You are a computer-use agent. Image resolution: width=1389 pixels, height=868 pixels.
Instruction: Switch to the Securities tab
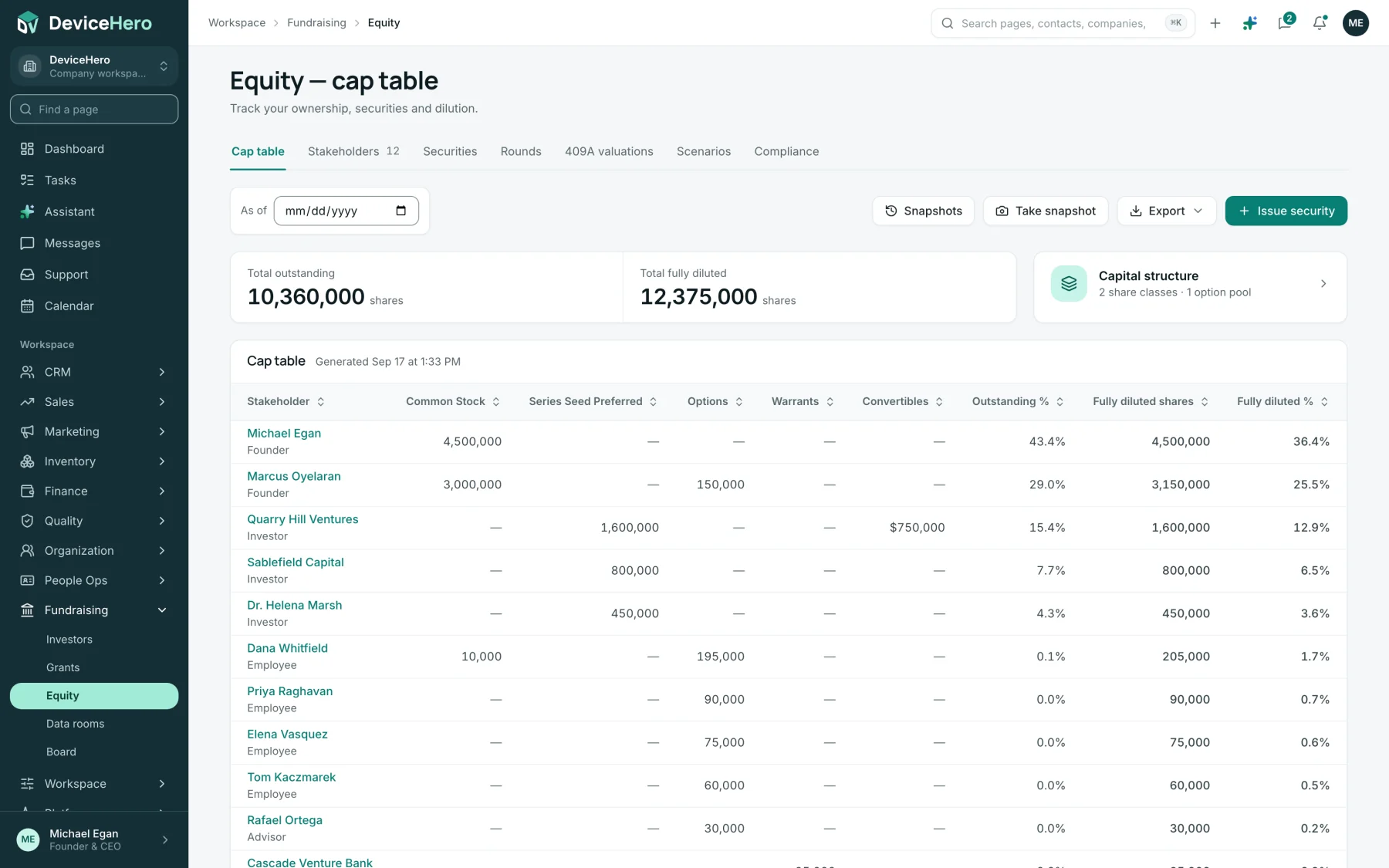pyautogui.click(x=450, y=151)
